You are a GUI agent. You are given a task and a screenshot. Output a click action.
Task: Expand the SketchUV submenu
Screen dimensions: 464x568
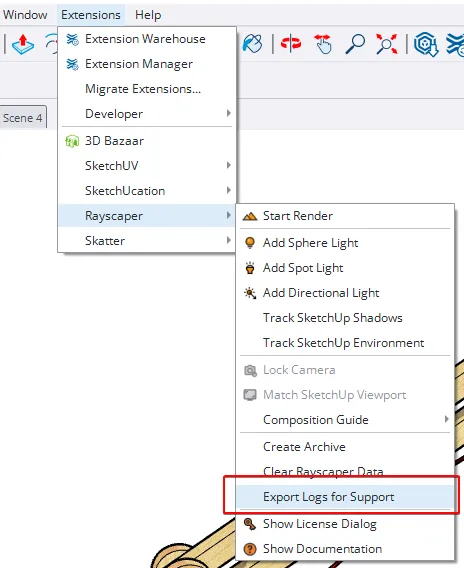click(147, 166)
